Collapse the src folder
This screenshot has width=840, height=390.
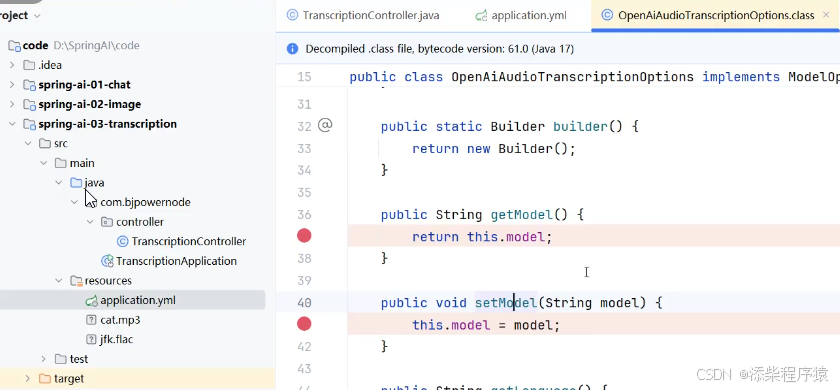pyautogui.click(x=28, y=144)
